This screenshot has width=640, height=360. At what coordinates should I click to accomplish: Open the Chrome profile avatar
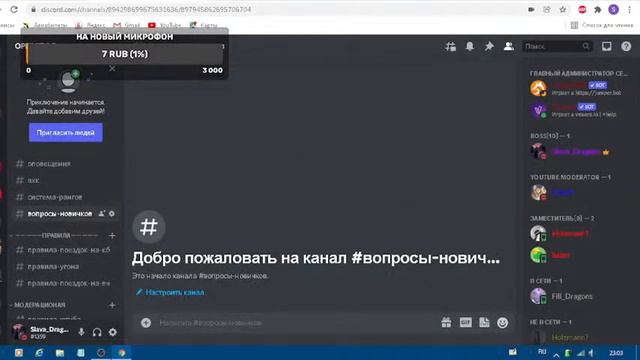(613, 9)
